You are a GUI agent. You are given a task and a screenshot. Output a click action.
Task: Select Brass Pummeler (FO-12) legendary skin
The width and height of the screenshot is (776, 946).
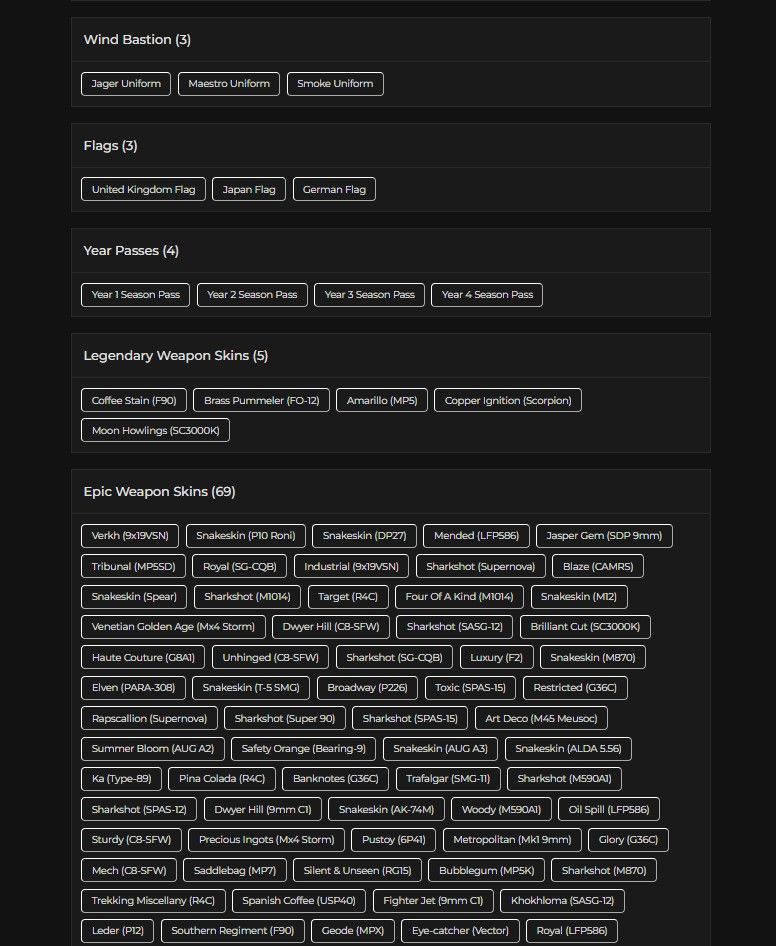click(x=261, y=401)
